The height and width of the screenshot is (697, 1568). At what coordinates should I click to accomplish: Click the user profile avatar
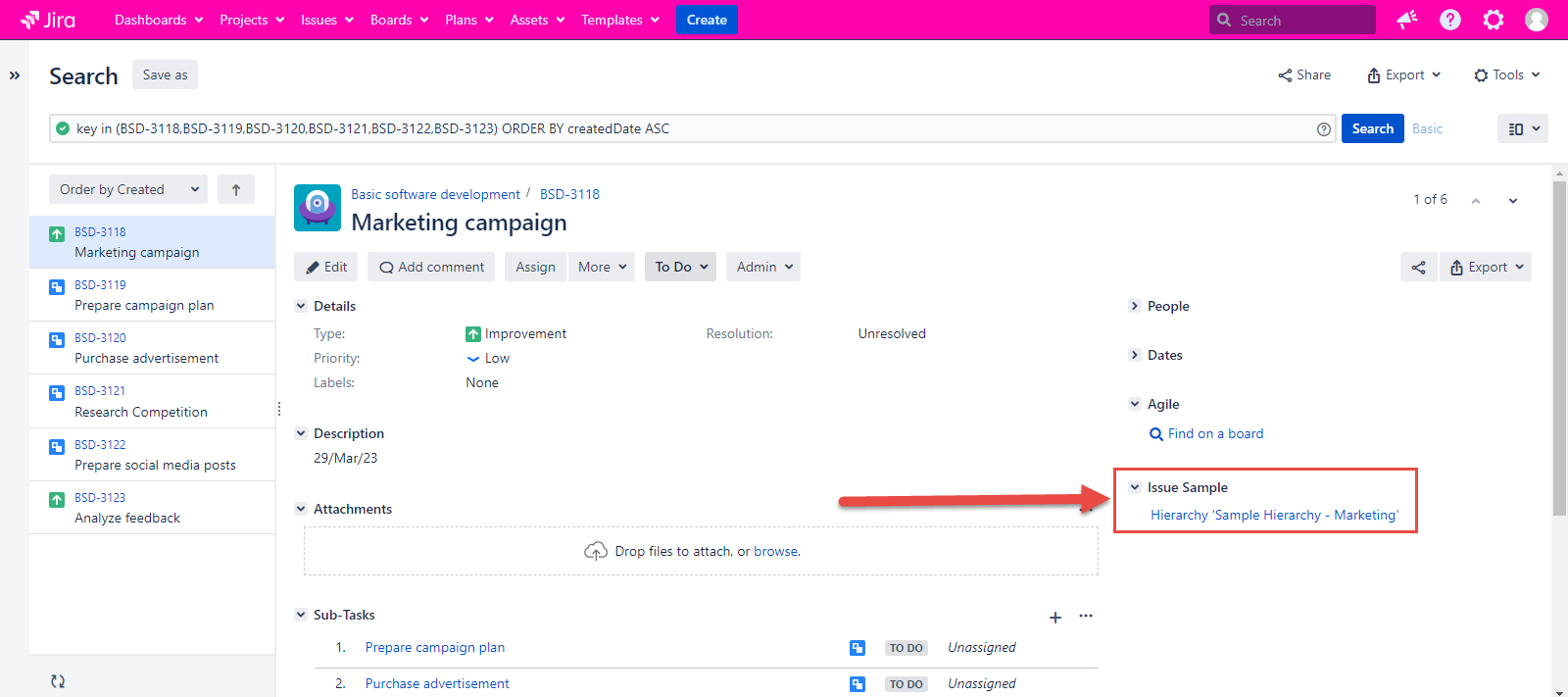1537,20
